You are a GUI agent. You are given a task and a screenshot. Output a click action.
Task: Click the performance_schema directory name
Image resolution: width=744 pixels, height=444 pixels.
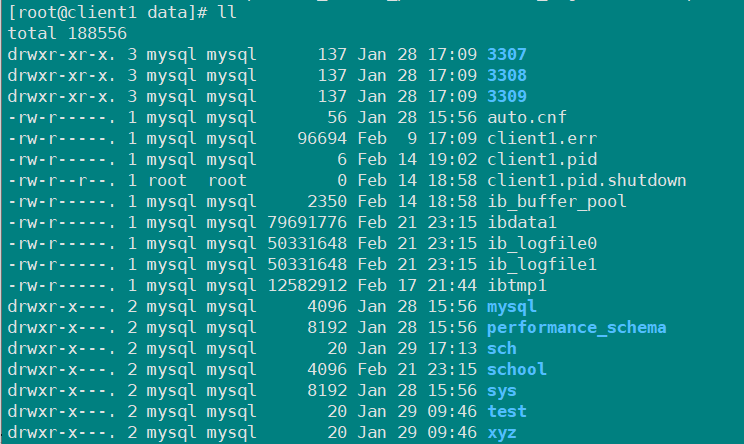[577, 328]
